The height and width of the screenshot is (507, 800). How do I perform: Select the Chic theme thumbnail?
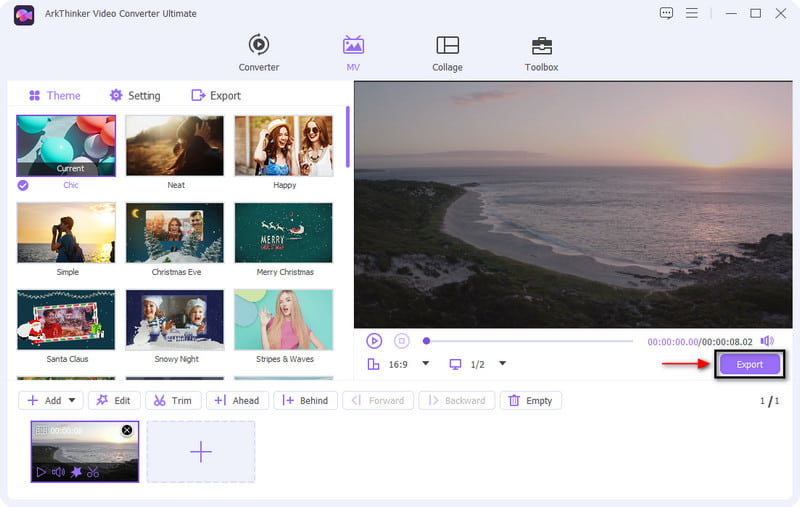(66, 146)
